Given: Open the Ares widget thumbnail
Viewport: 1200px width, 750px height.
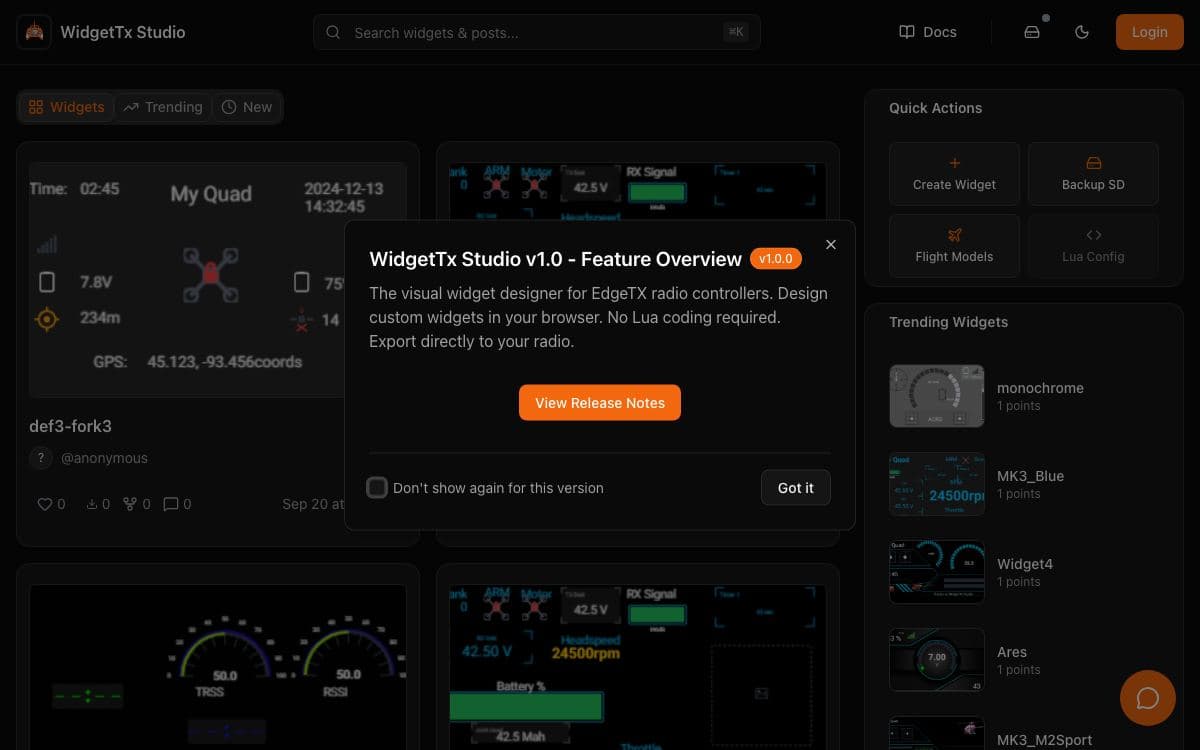Looking at the screenshot, I should pyautogui.click(x=937, y=660).
